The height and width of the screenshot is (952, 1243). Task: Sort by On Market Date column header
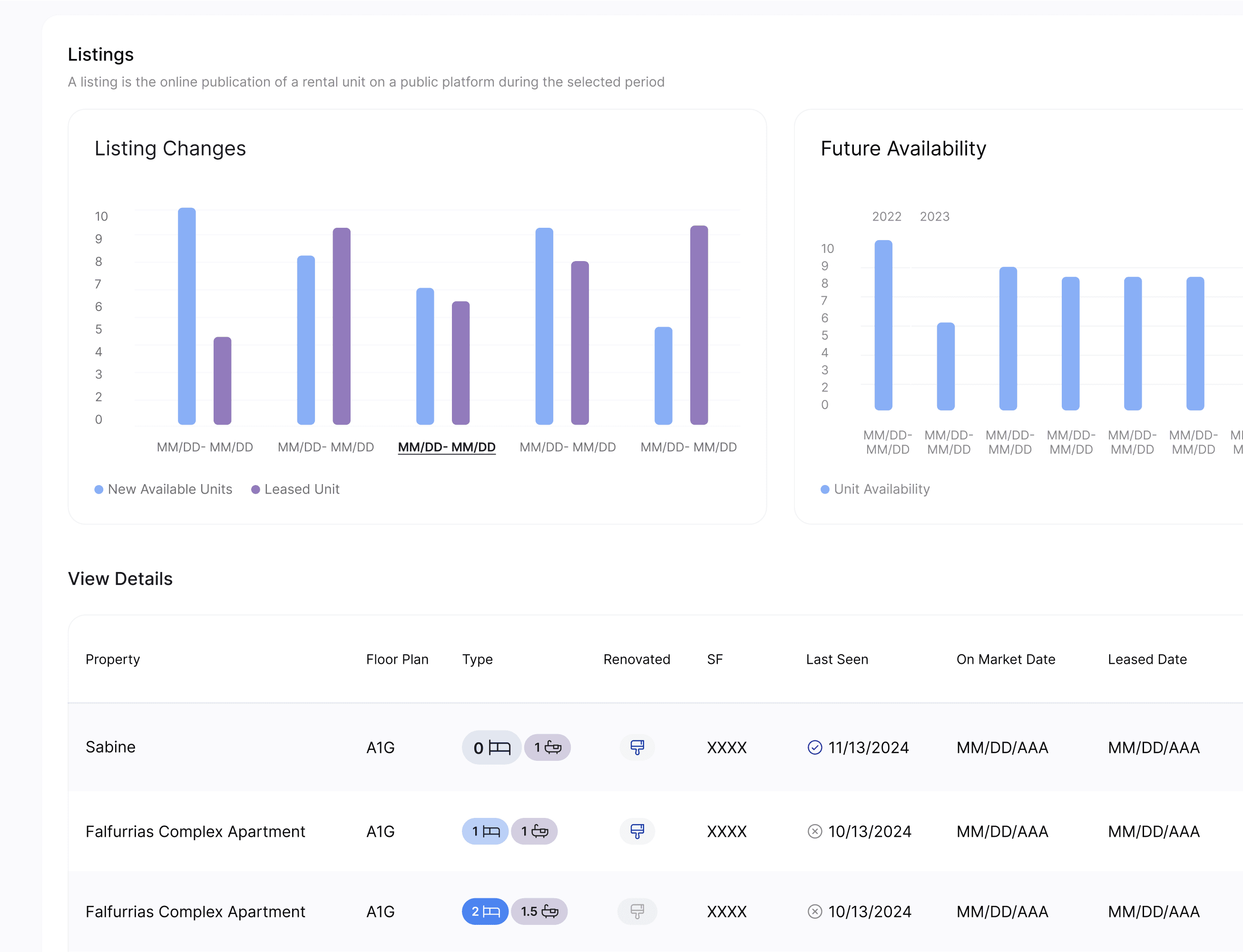(1006, 659)
